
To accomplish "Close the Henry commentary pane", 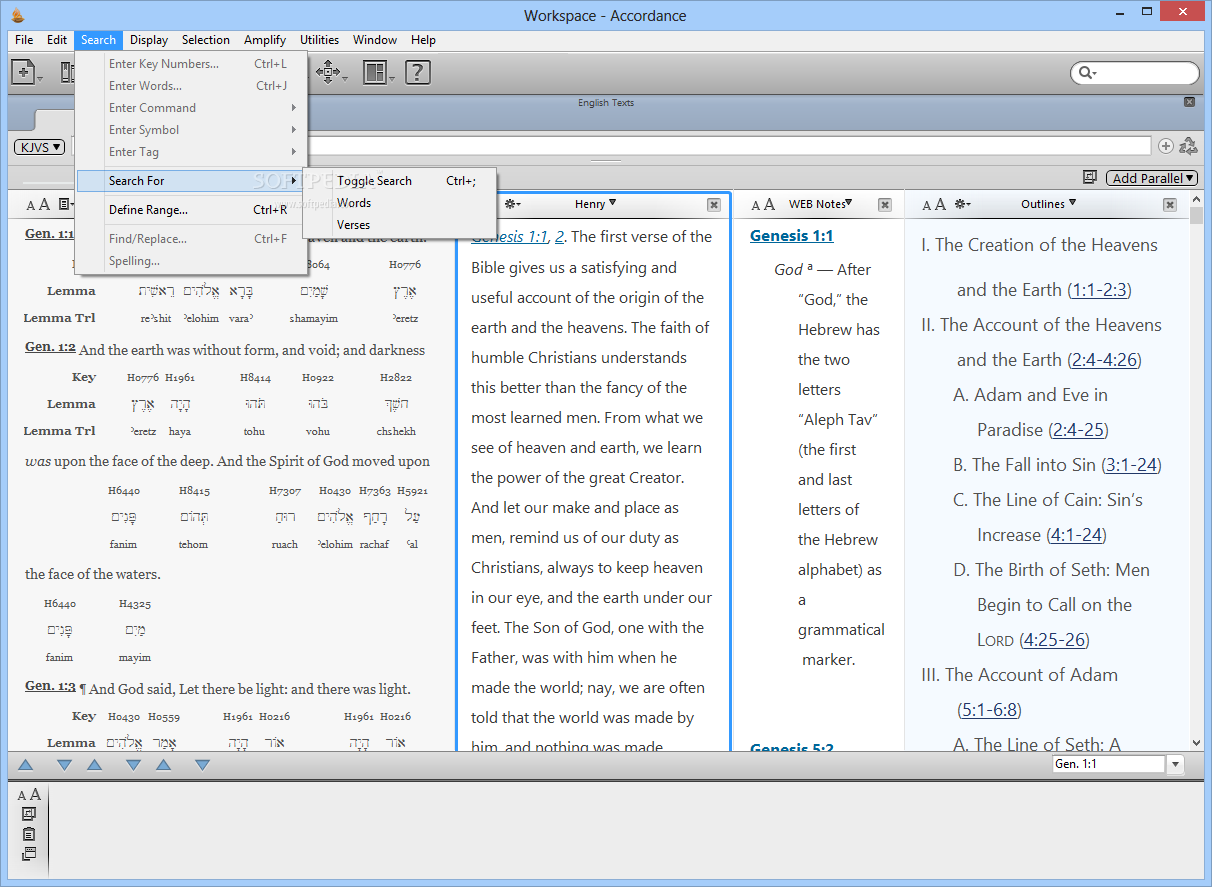I will pyautogui.click(x=714, y=204).
